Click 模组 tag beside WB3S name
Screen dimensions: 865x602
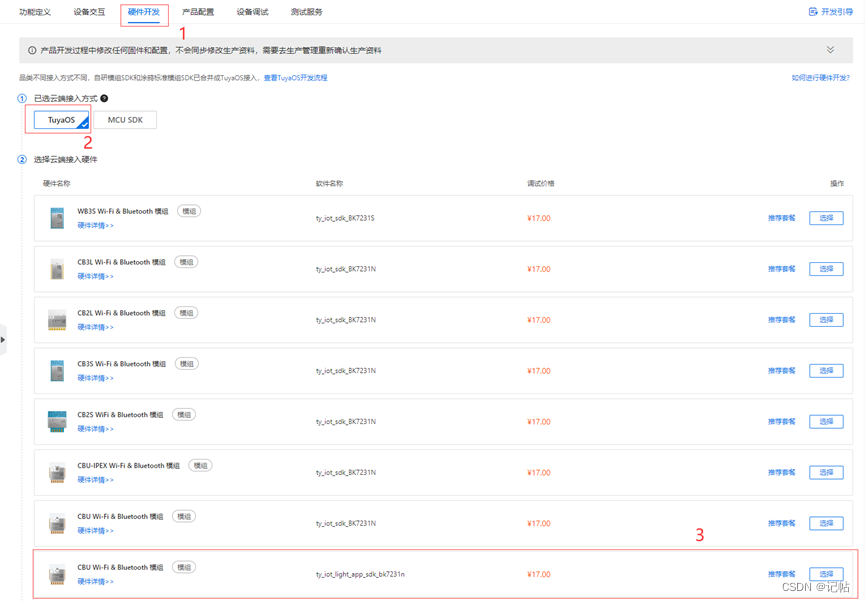coord(189,211)
